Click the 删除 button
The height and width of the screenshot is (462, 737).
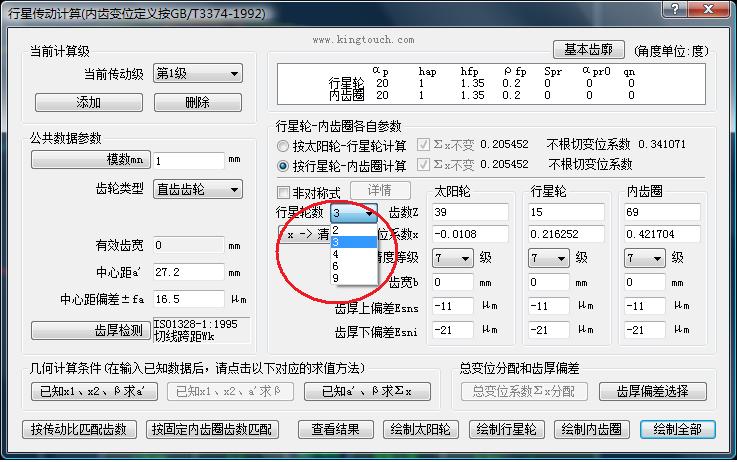pos(198,102)
